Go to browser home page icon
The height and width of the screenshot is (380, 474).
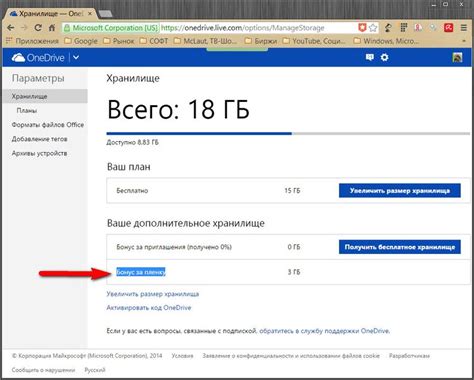point(52,28)
